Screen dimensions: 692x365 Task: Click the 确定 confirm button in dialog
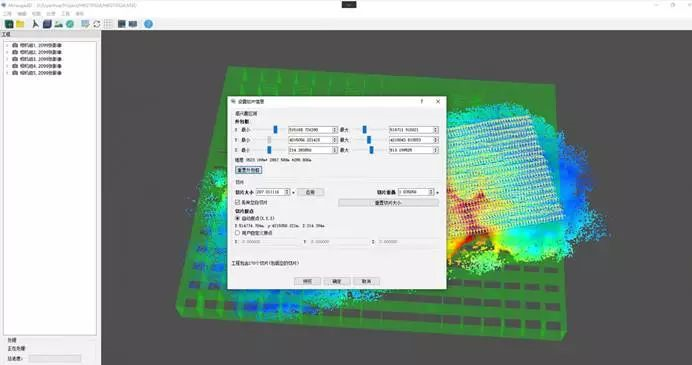pos(337,281)
